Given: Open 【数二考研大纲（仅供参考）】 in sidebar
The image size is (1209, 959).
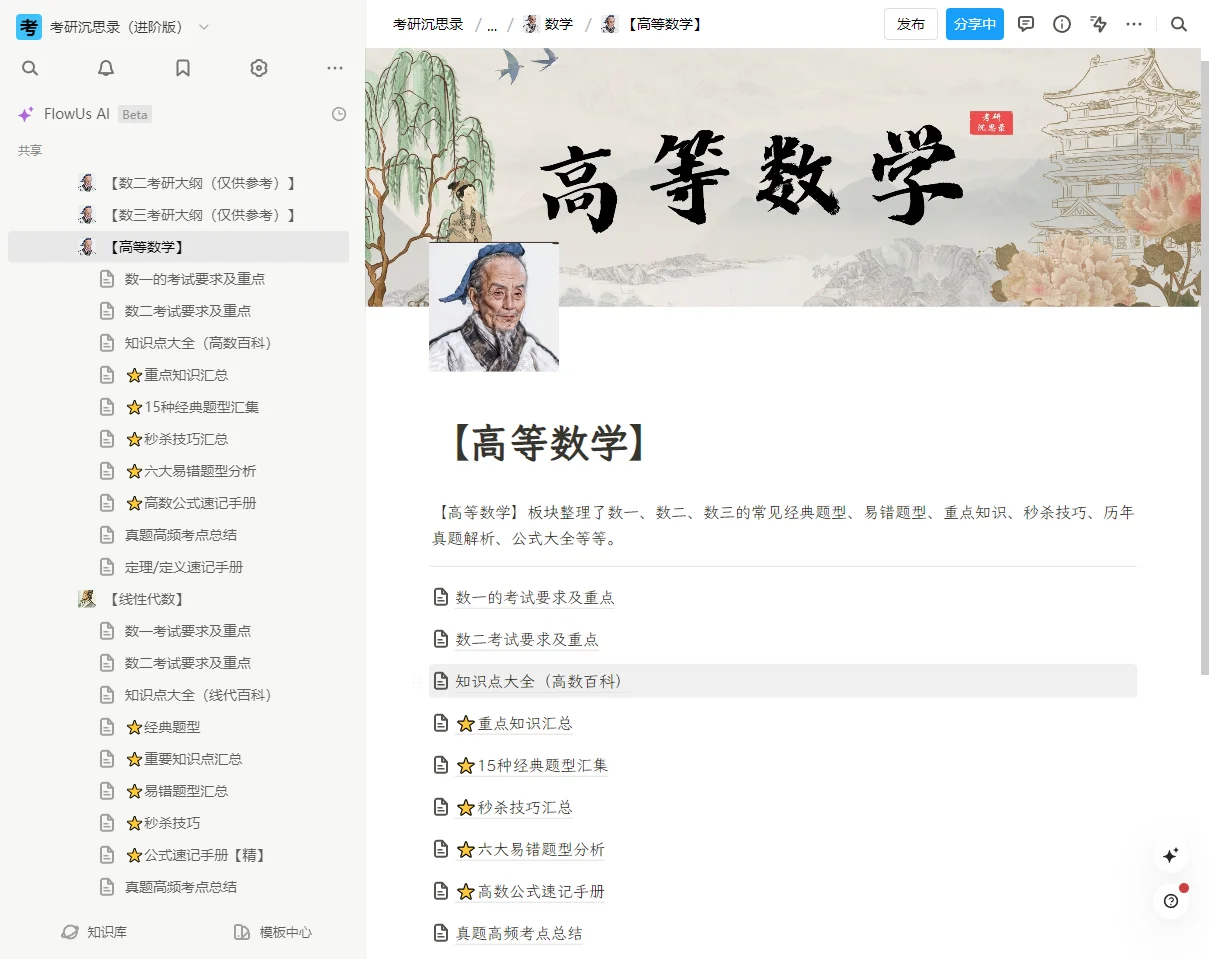Looking at the screenshot, I should click(178, 183).
